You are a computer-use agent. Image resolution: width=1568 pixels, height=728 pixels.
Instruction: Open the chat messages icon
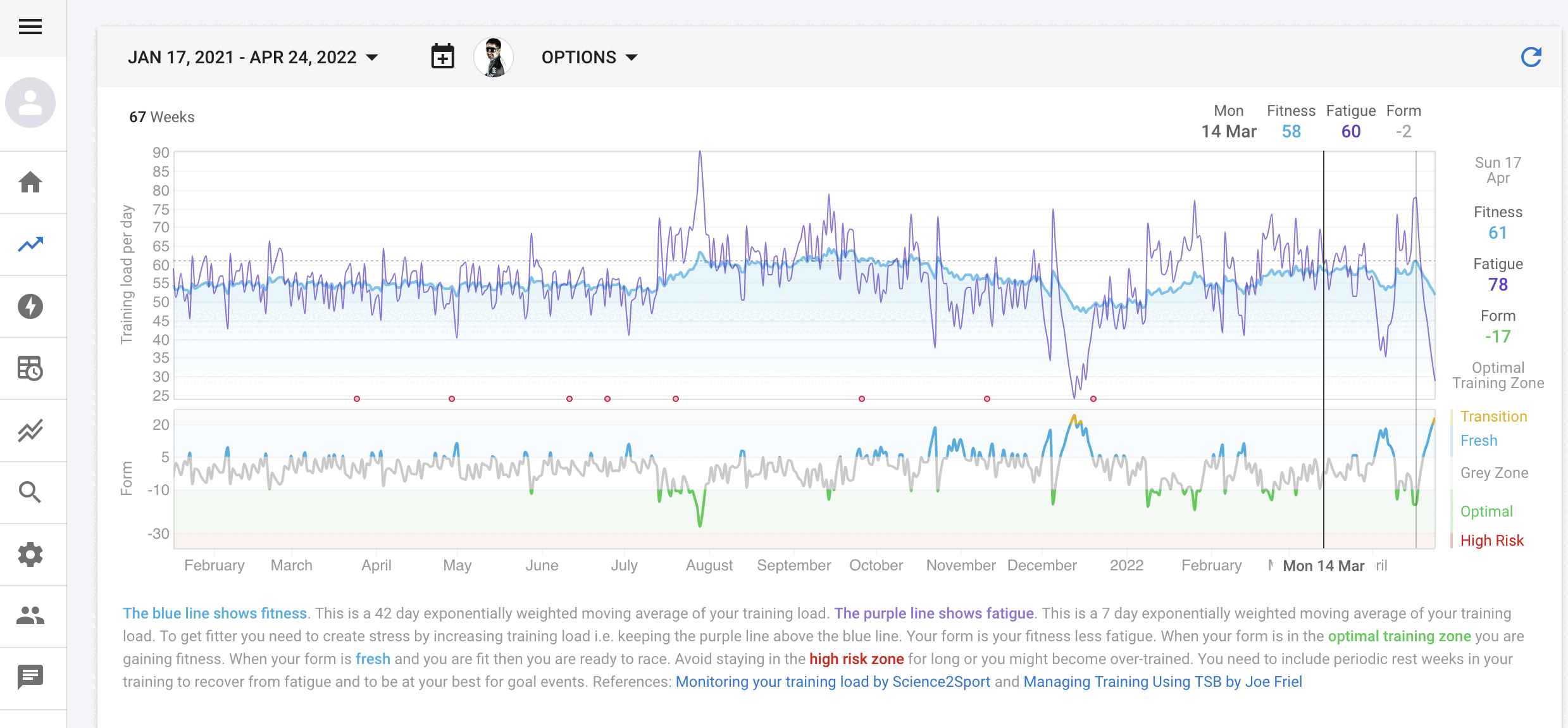click(x=30, y=677)
